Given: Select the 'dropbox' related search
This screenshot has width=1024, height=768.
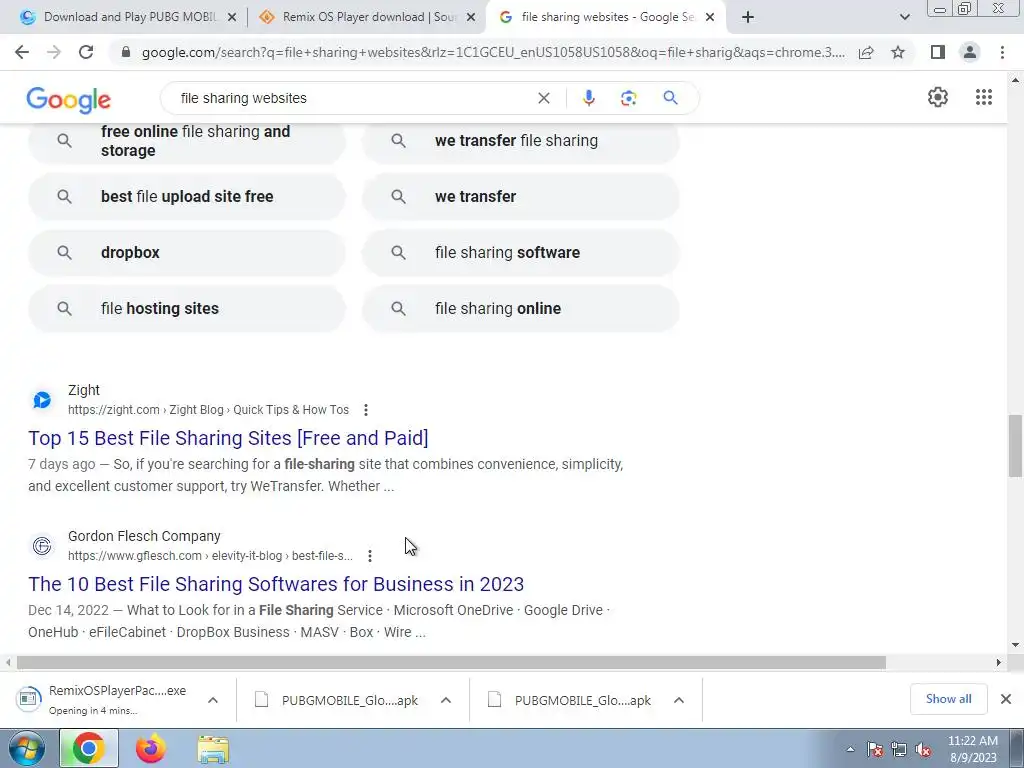Looking at the screenshot, I should point(187,253).
